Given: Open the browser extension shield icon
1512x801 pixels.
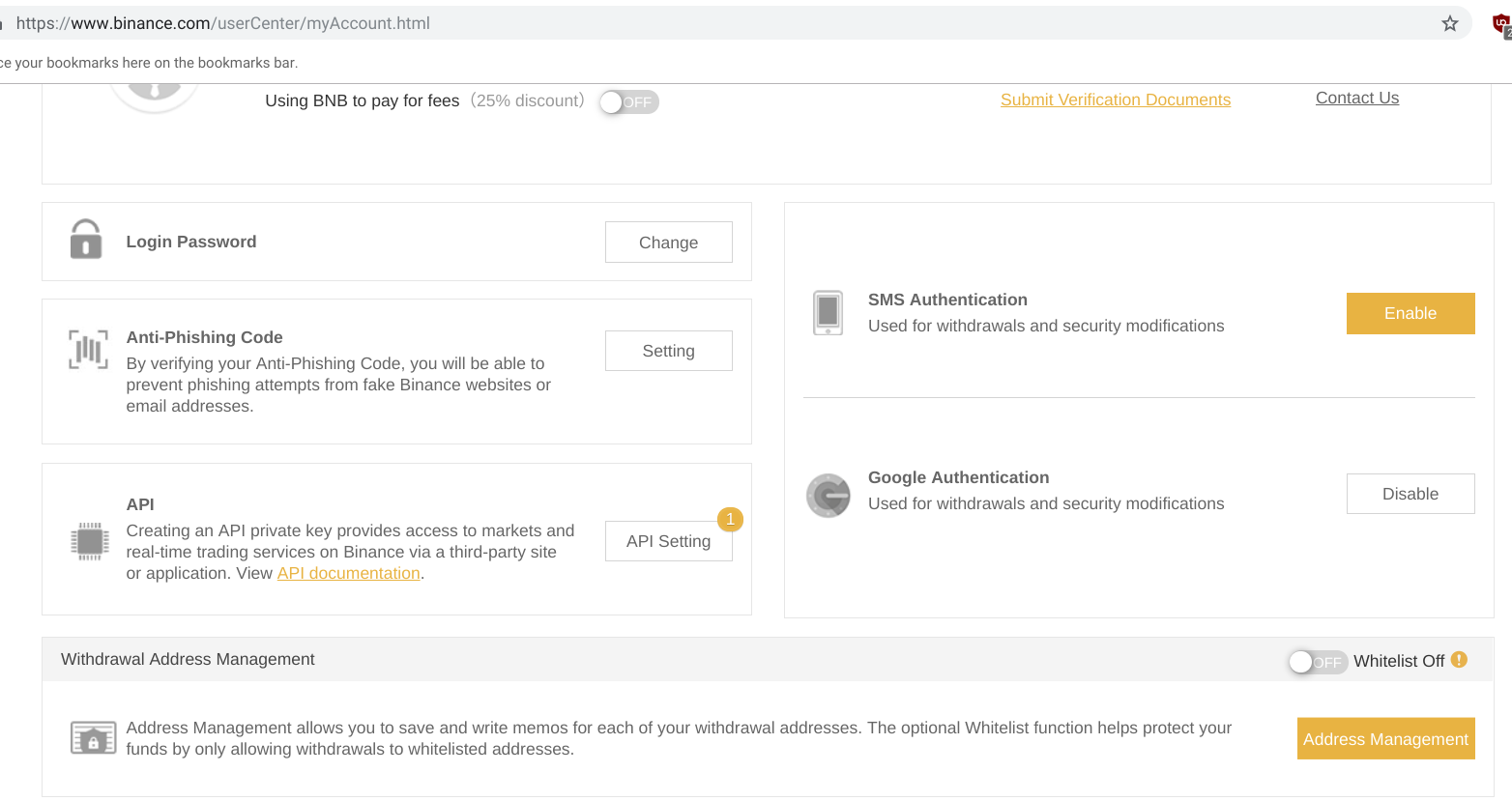Looking at the screenshot, I should click(1502, 24).
